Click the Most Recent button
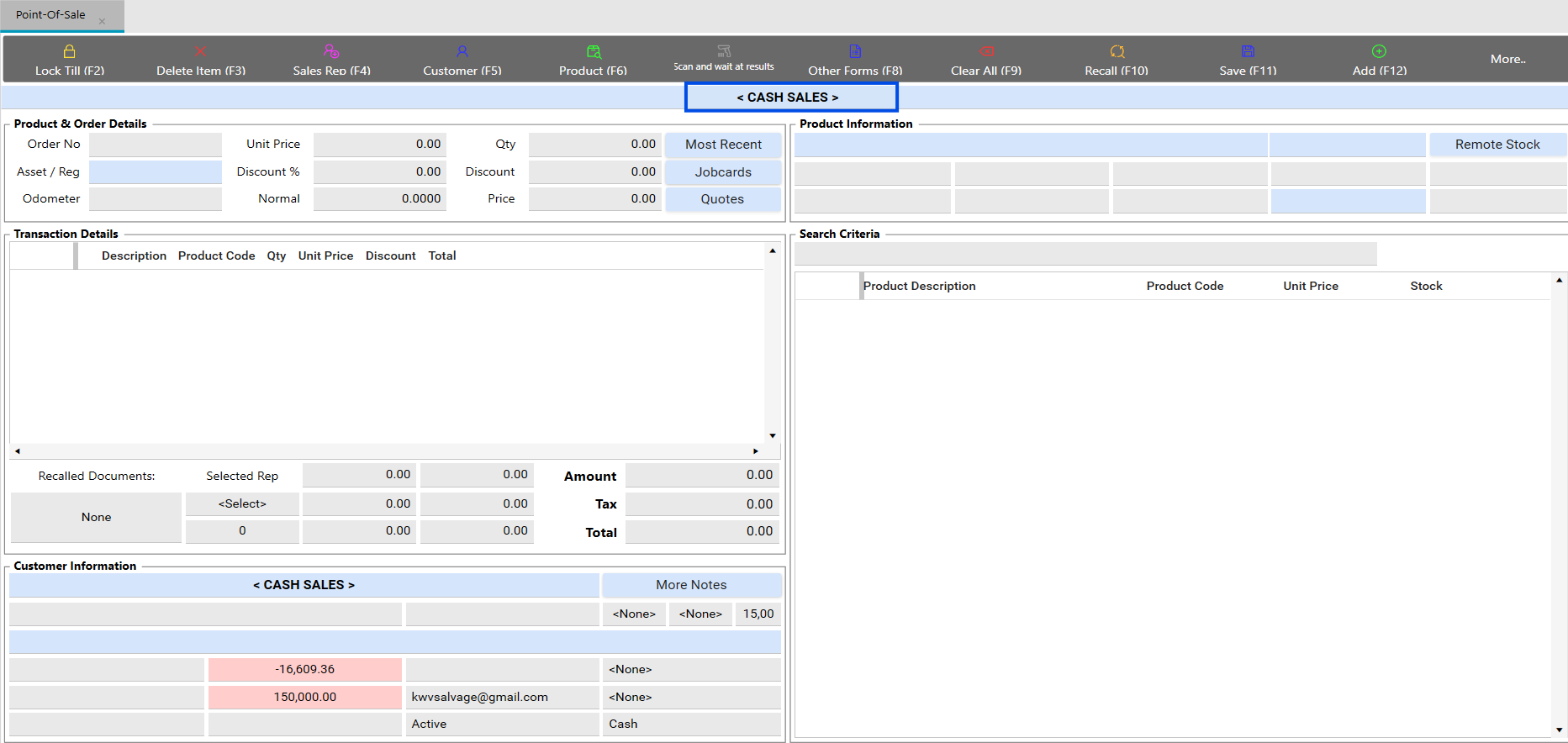This screenshot has width=1568, height=743. [x=723, y=145]
